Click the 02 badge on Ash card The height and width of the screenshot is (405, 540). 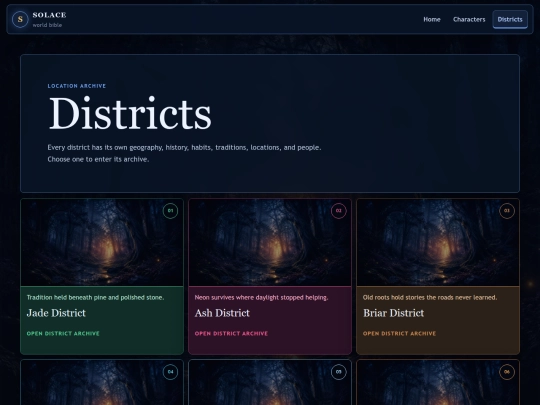pyautogui.click(x=339, y=211)
